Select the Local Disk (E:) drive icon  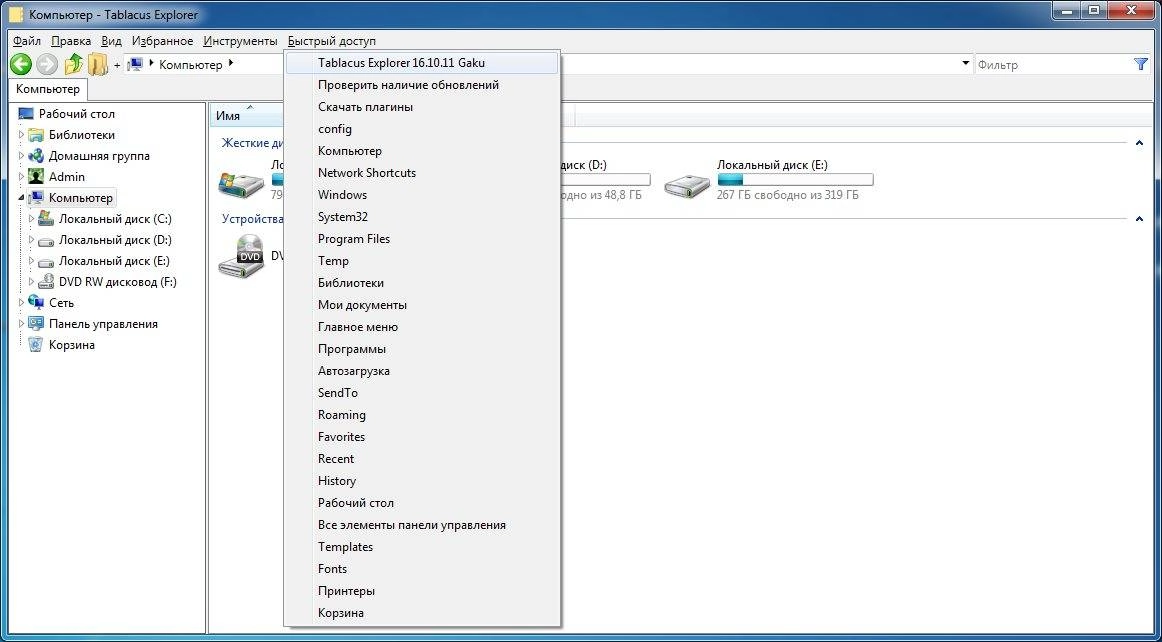point(687,184)
